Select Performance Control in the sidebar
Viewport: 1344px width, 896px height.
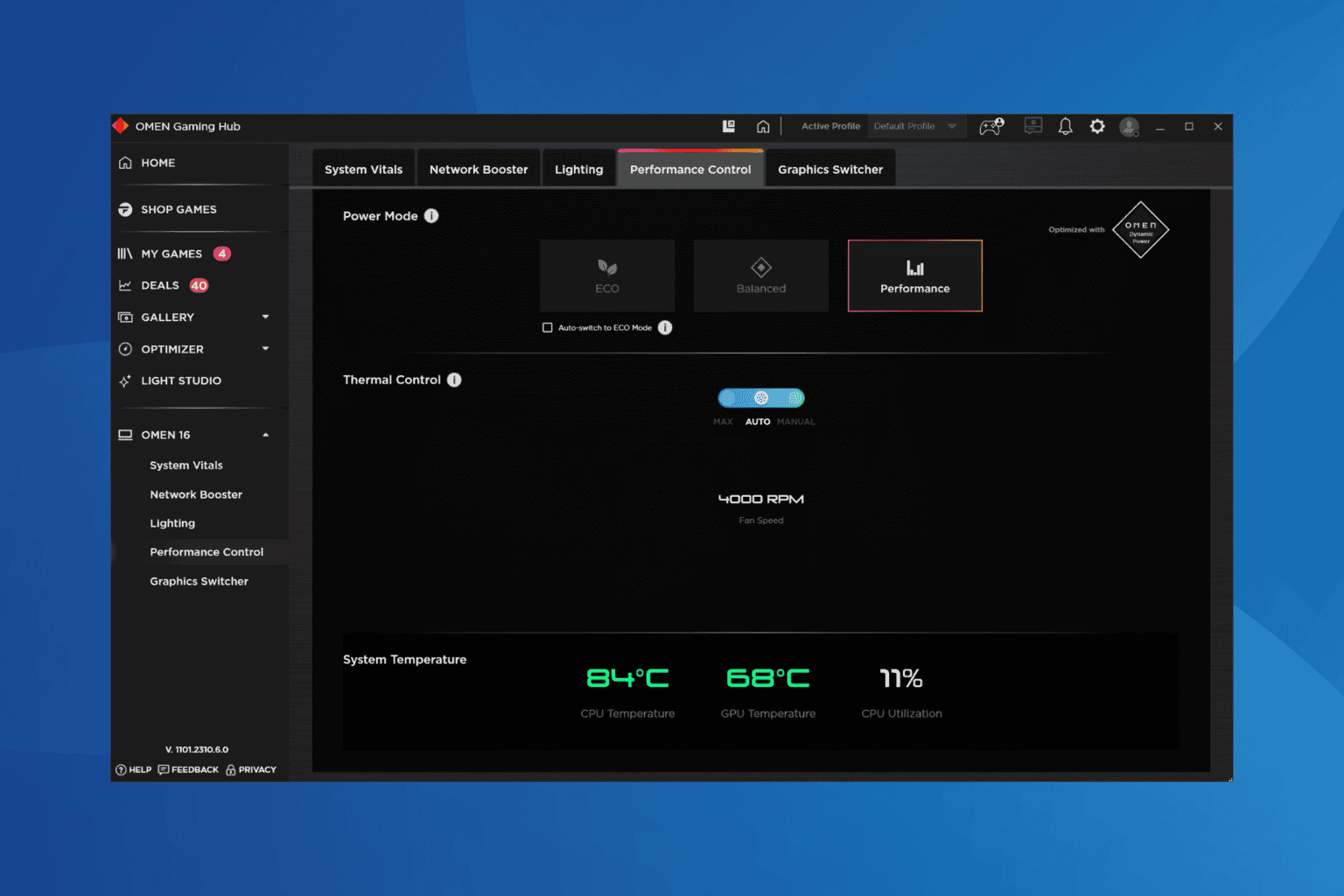[206, 552]
